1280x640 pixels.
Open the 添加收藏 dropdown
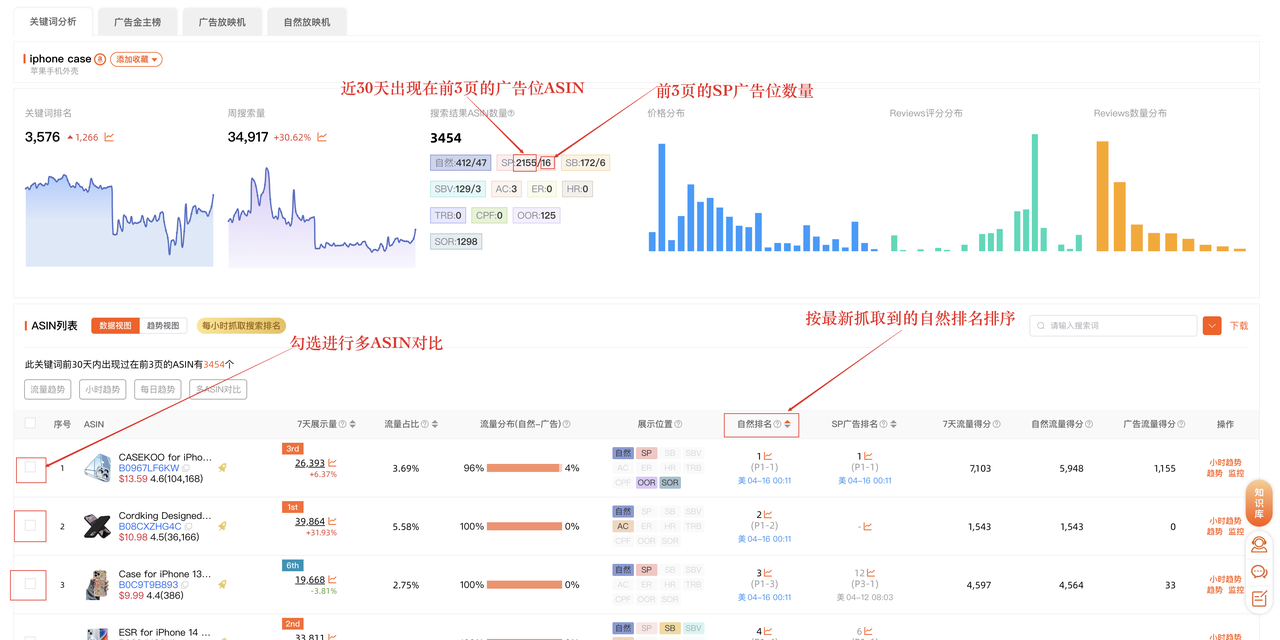[136, 59]
